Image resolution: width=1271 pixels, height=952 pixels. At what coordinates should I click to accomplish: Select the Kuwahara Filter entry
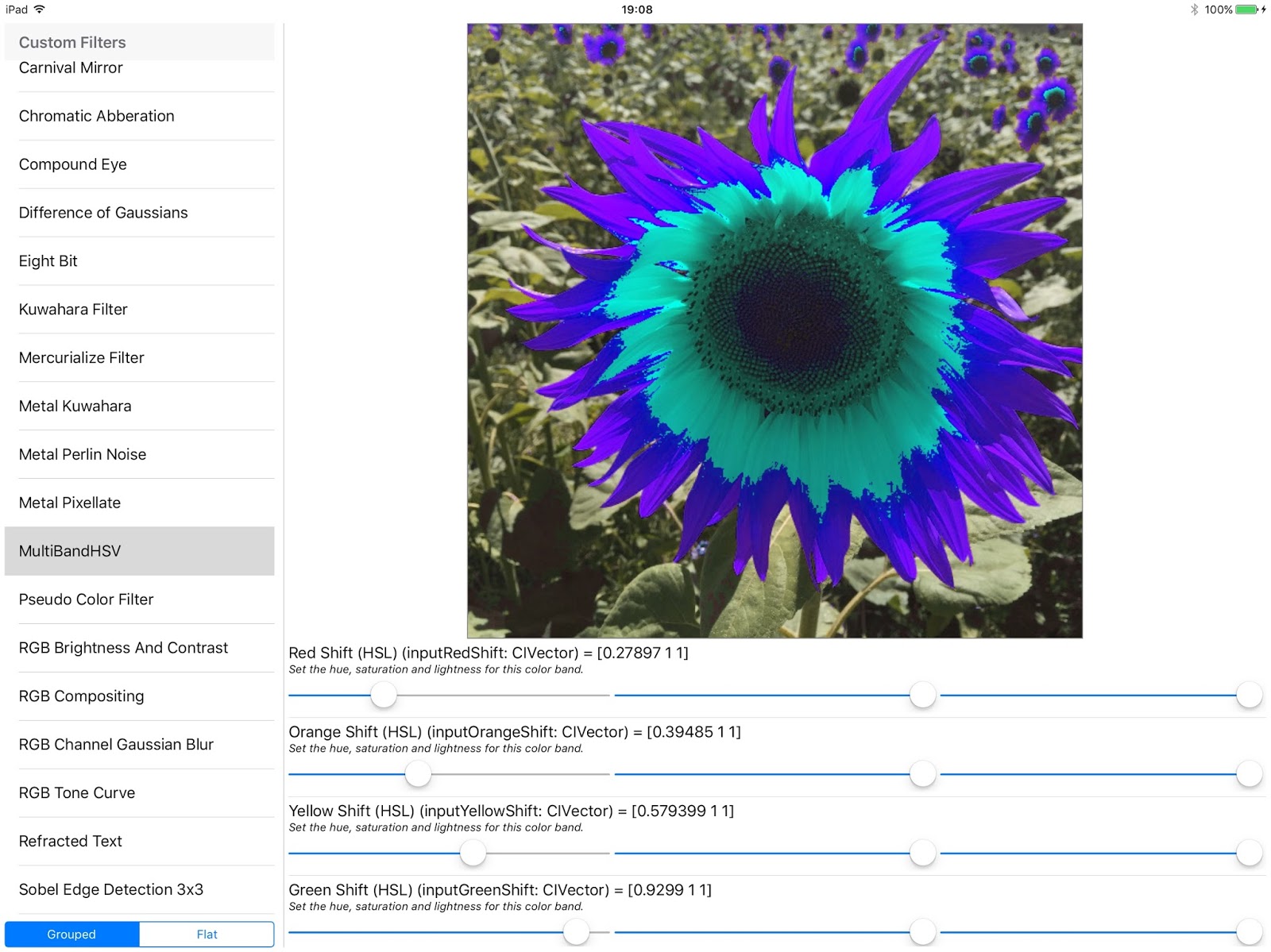[73, 309]
